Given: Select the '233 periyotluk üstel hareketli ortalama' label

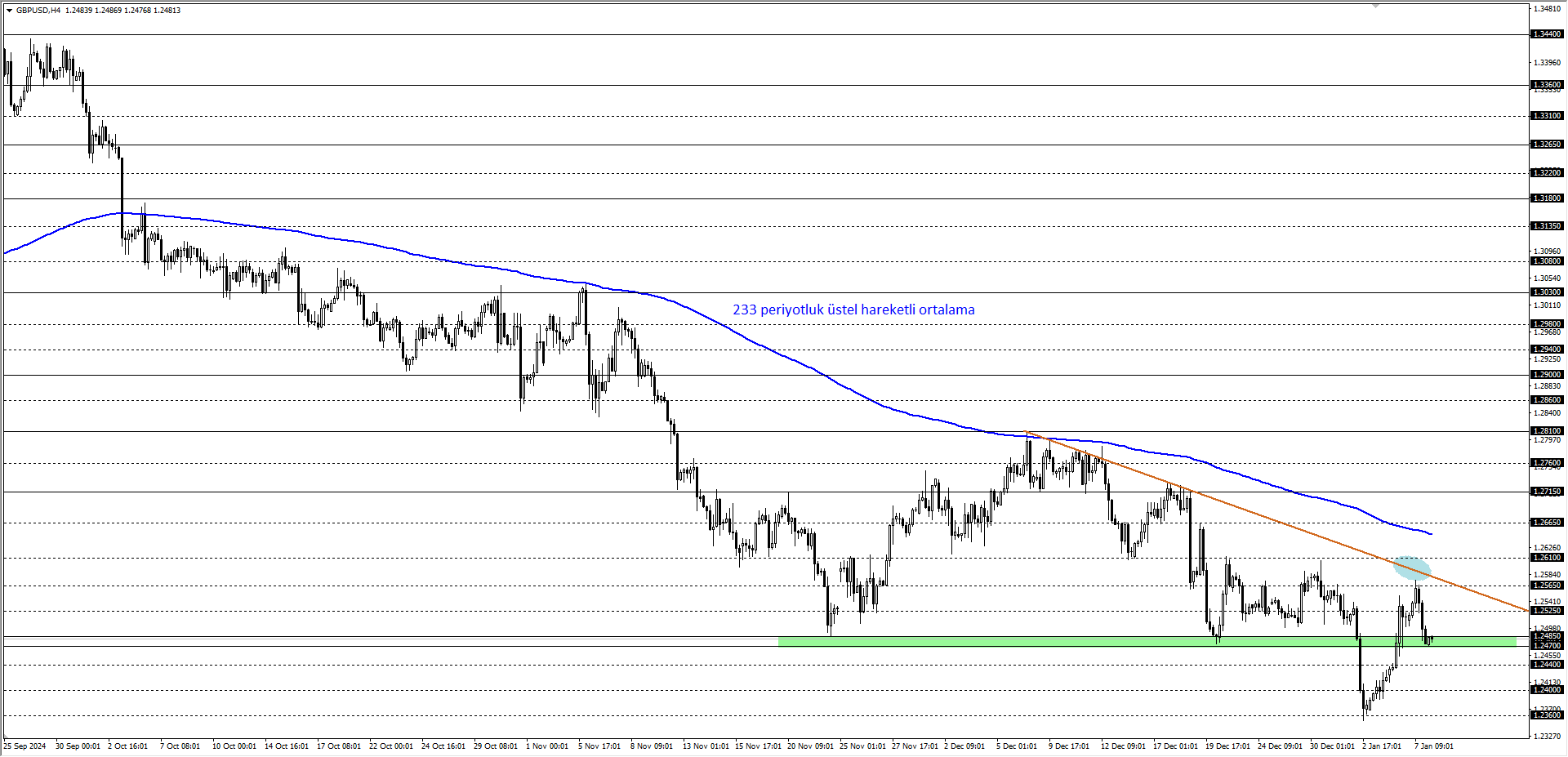Looking at the screenshot, I should 853,309.
